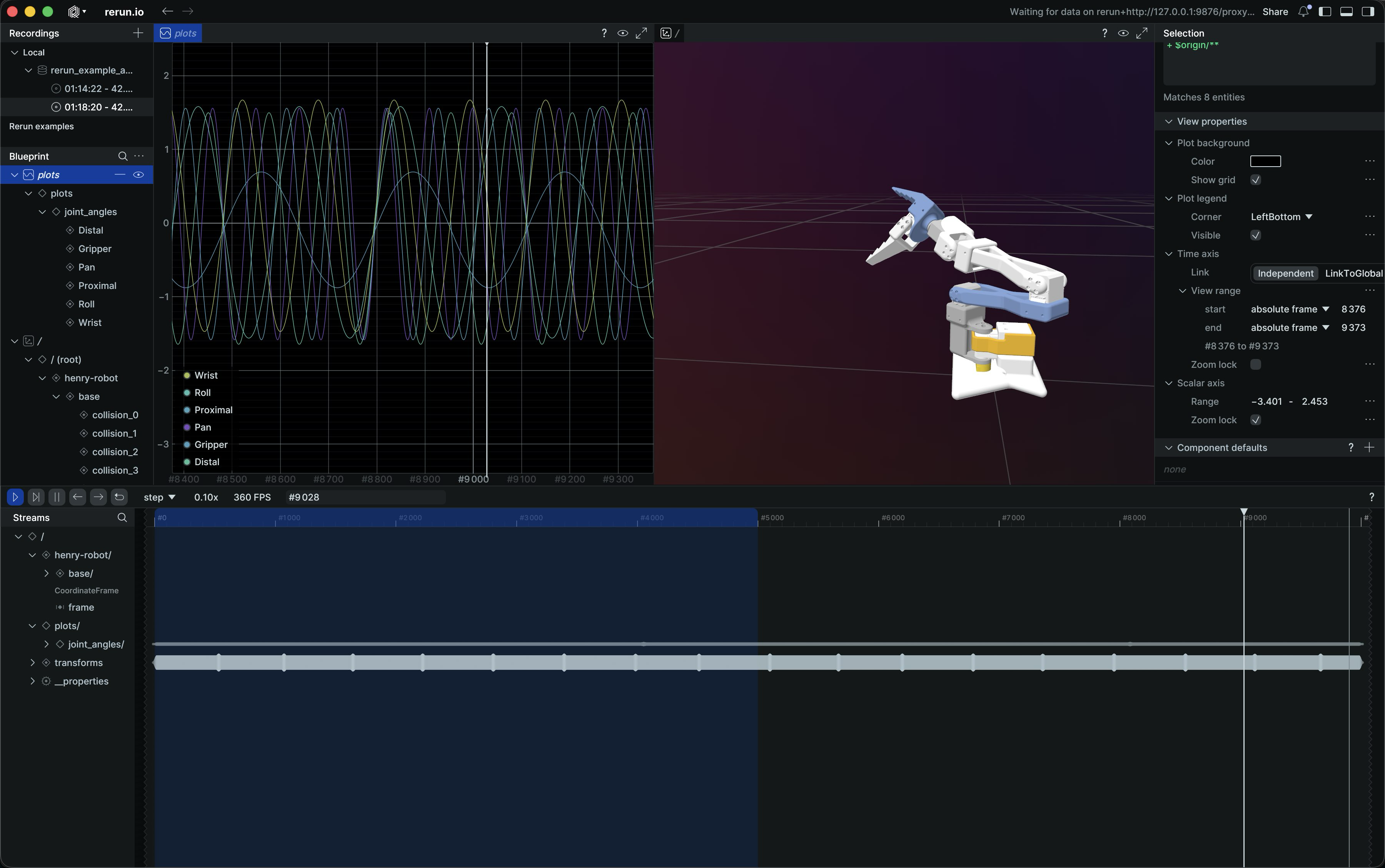Click the add recording plus icon
1385x868 pixels.
[x=138, y=33]
